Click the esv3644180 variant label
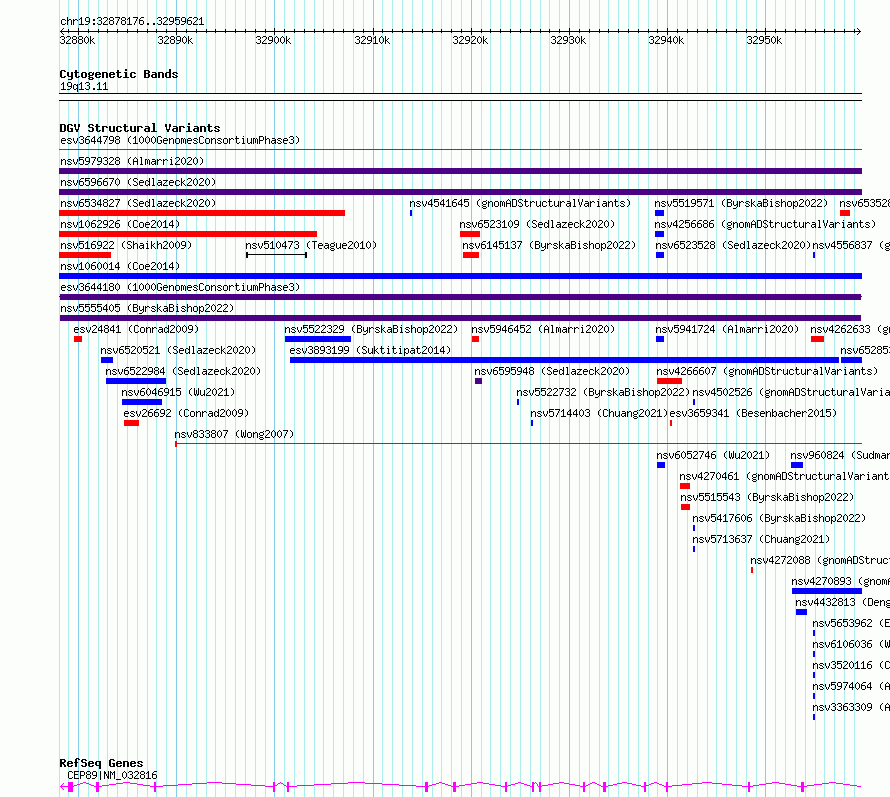The height and width of the screenshot is (797, 890). pos(180,287)
